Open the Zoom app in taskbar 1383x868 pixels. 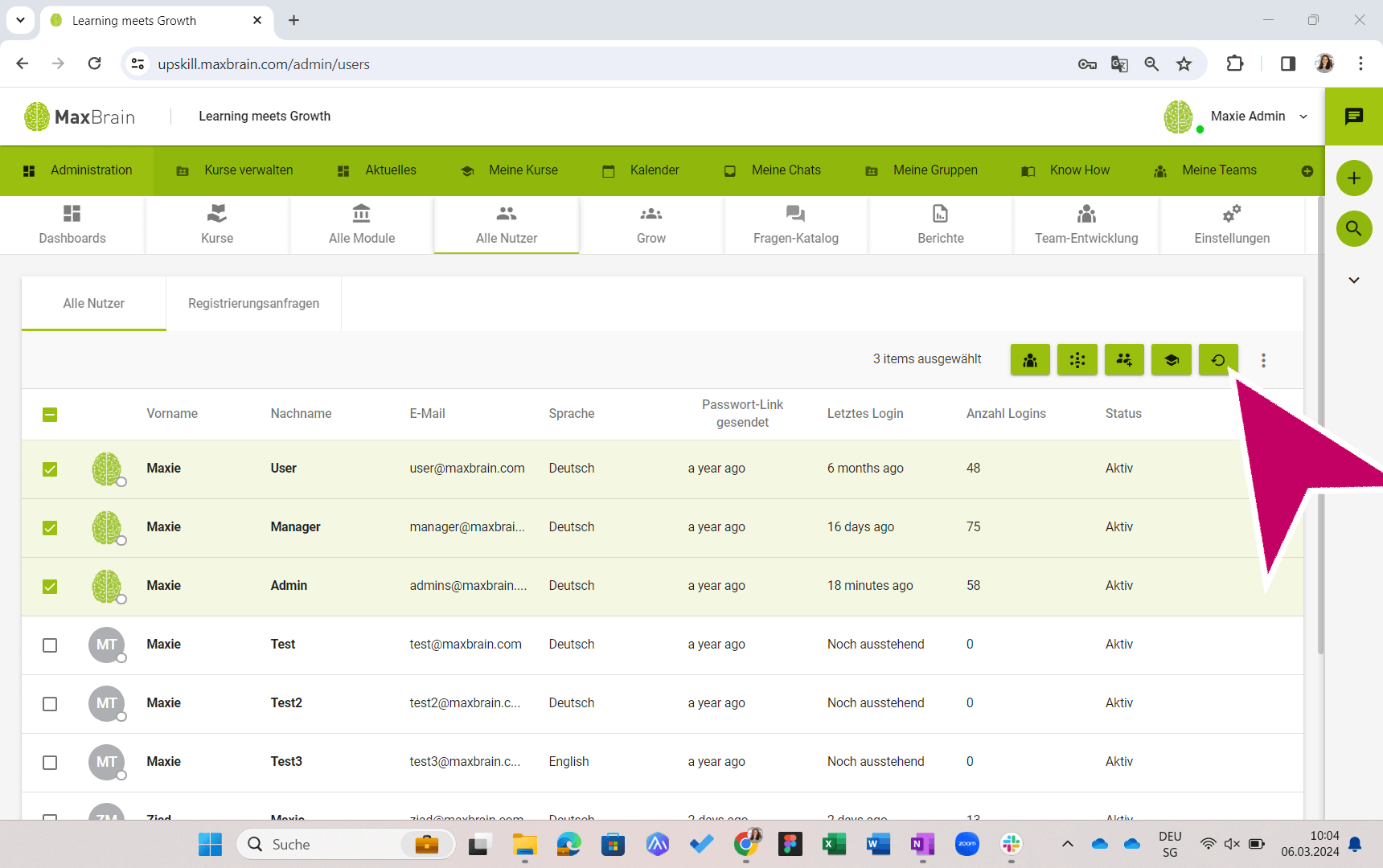(x=967, y=844)
